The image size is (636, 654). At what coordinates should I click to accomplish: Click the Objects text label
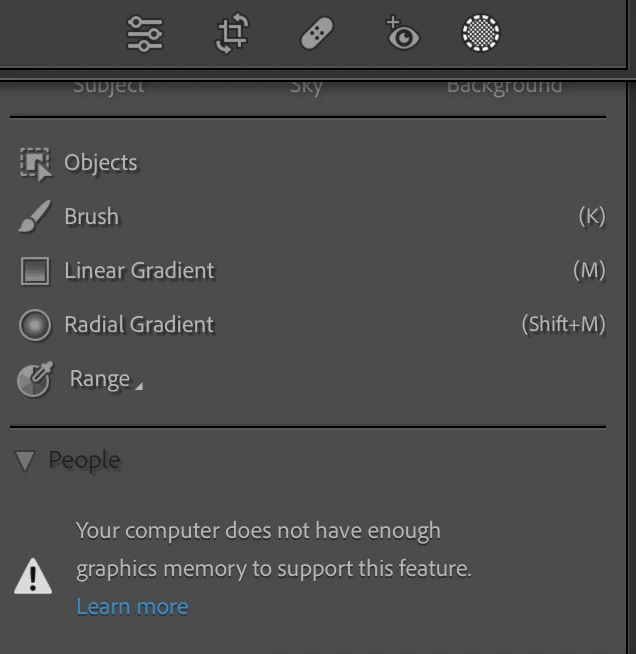101,163
